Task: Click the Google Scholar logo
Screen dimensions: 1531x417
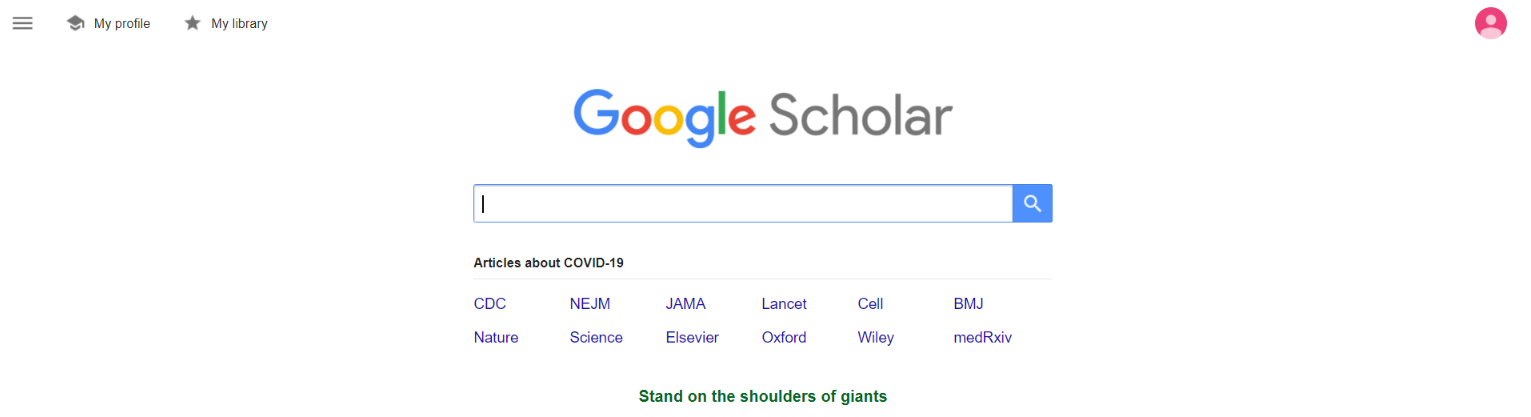Action: pyautogui.click(x=763, y=117)
